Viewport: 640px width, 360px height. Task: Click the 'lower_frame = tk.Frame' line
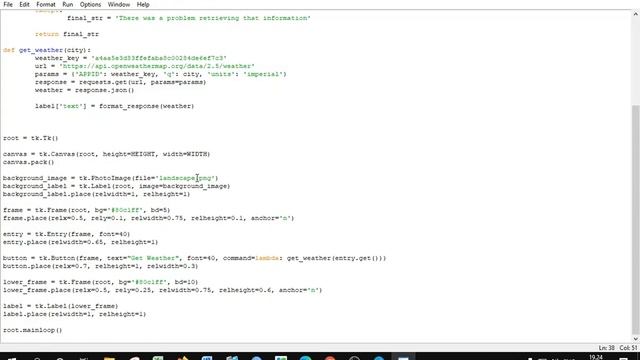[x=100, y=282]
